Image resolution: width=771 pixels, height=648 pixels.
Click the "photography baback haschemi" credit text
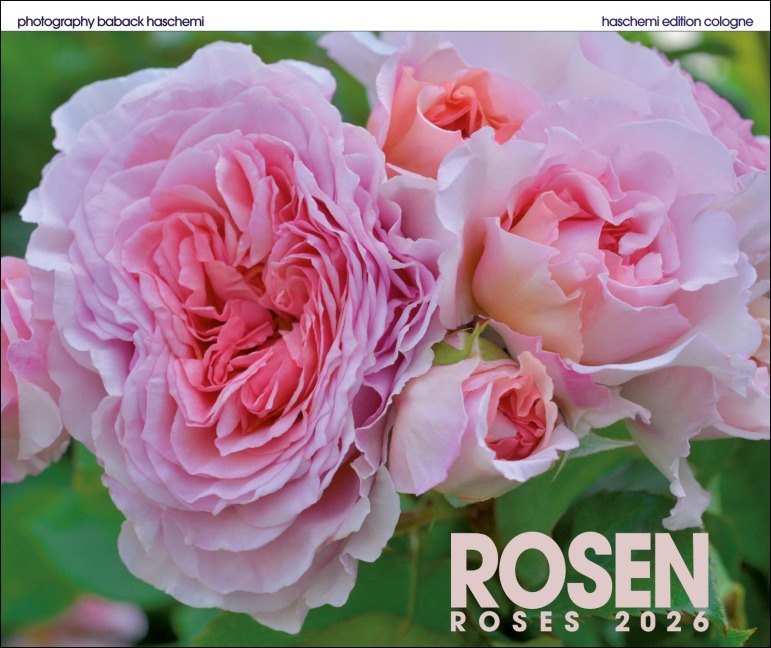point(110,21)
